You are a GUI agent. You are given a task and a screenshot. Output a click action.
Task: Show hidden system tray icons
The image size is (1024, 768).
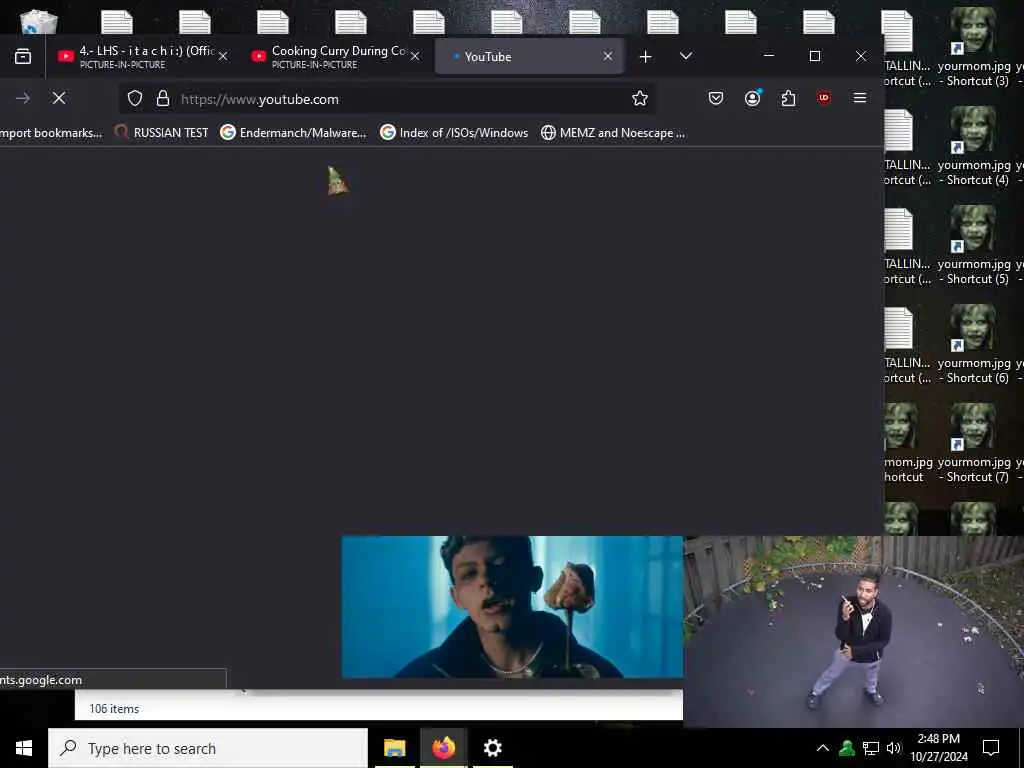823,748
